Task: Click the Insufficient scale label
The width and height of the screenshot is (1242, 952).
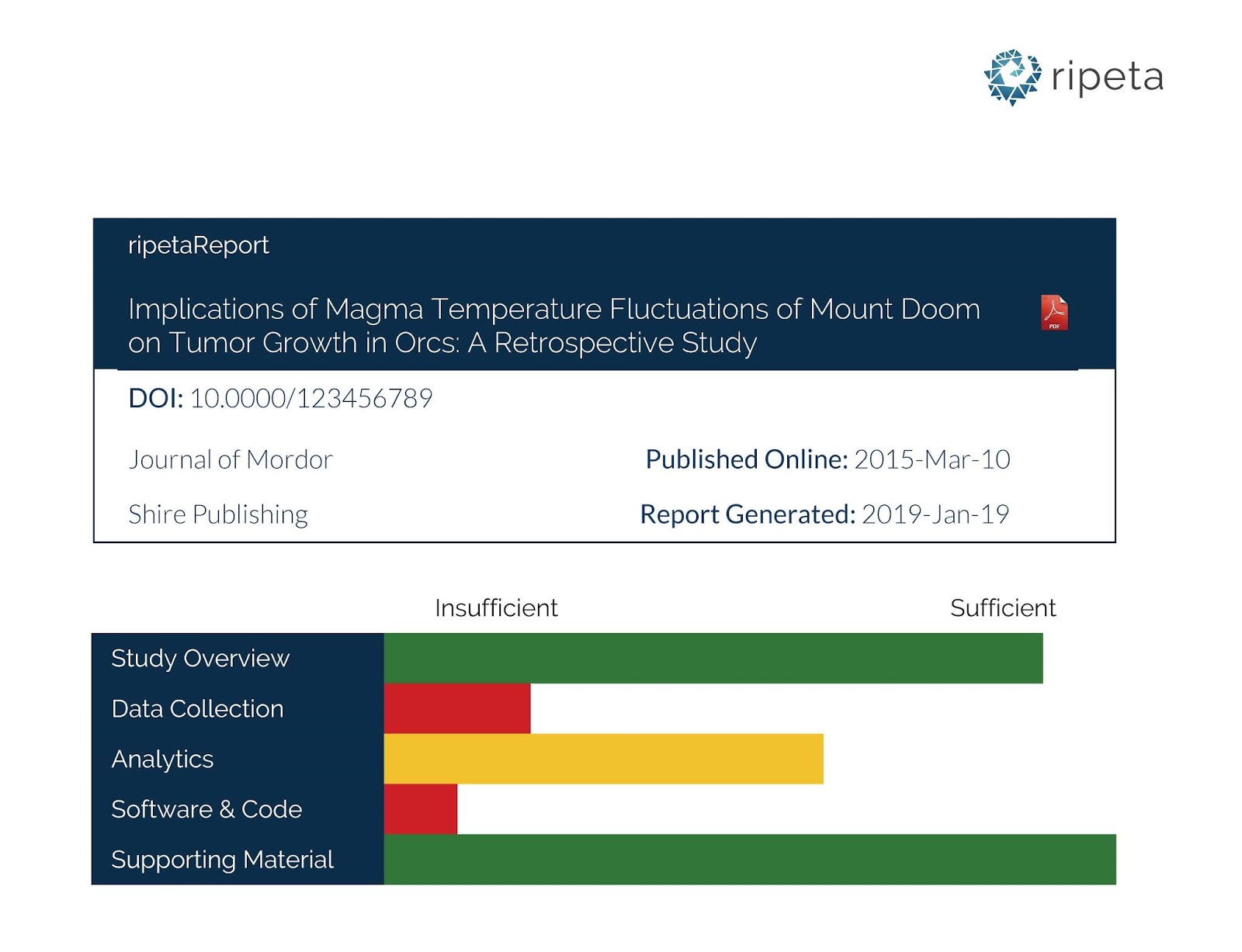Action: (496, 608)
